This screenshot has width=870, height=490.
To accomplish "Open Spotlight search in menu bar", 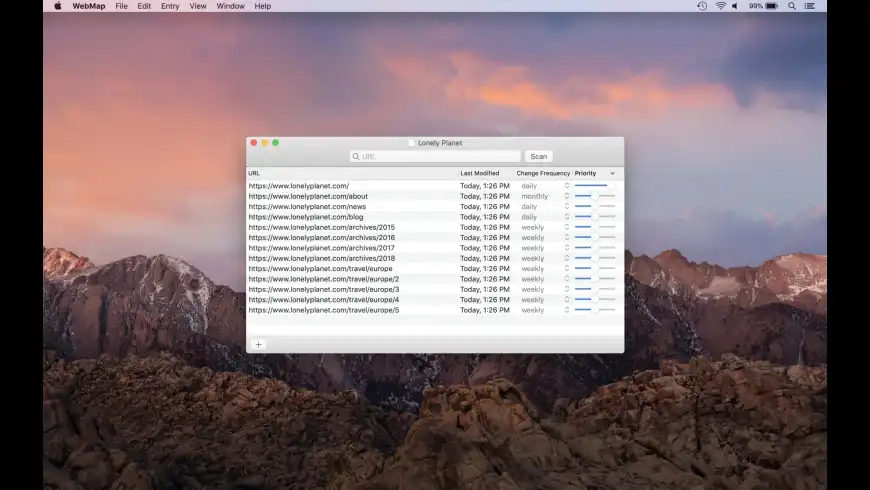I will click(792, 6).
